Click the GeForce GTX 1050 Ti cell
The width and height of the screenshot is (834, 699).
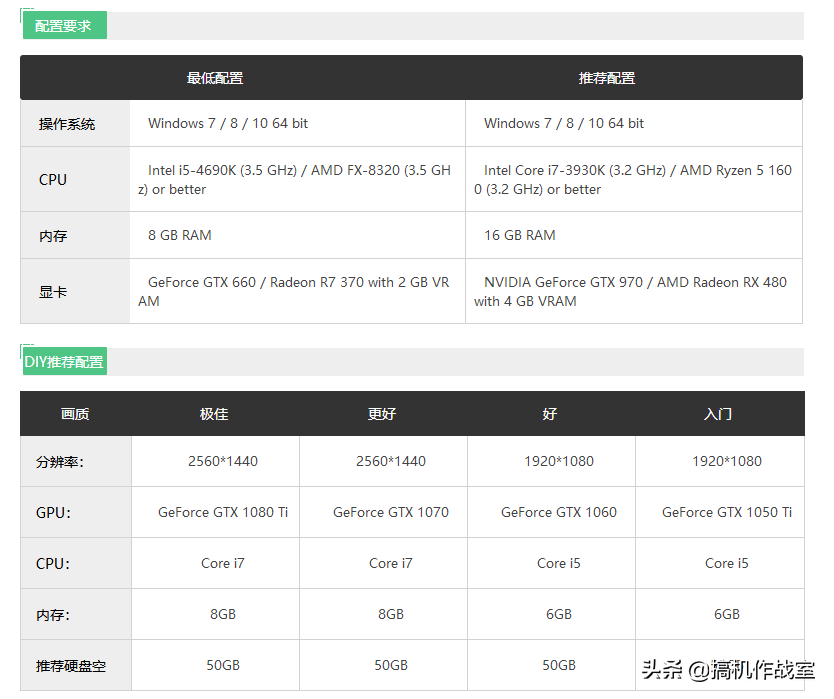[x=727, y=512]
